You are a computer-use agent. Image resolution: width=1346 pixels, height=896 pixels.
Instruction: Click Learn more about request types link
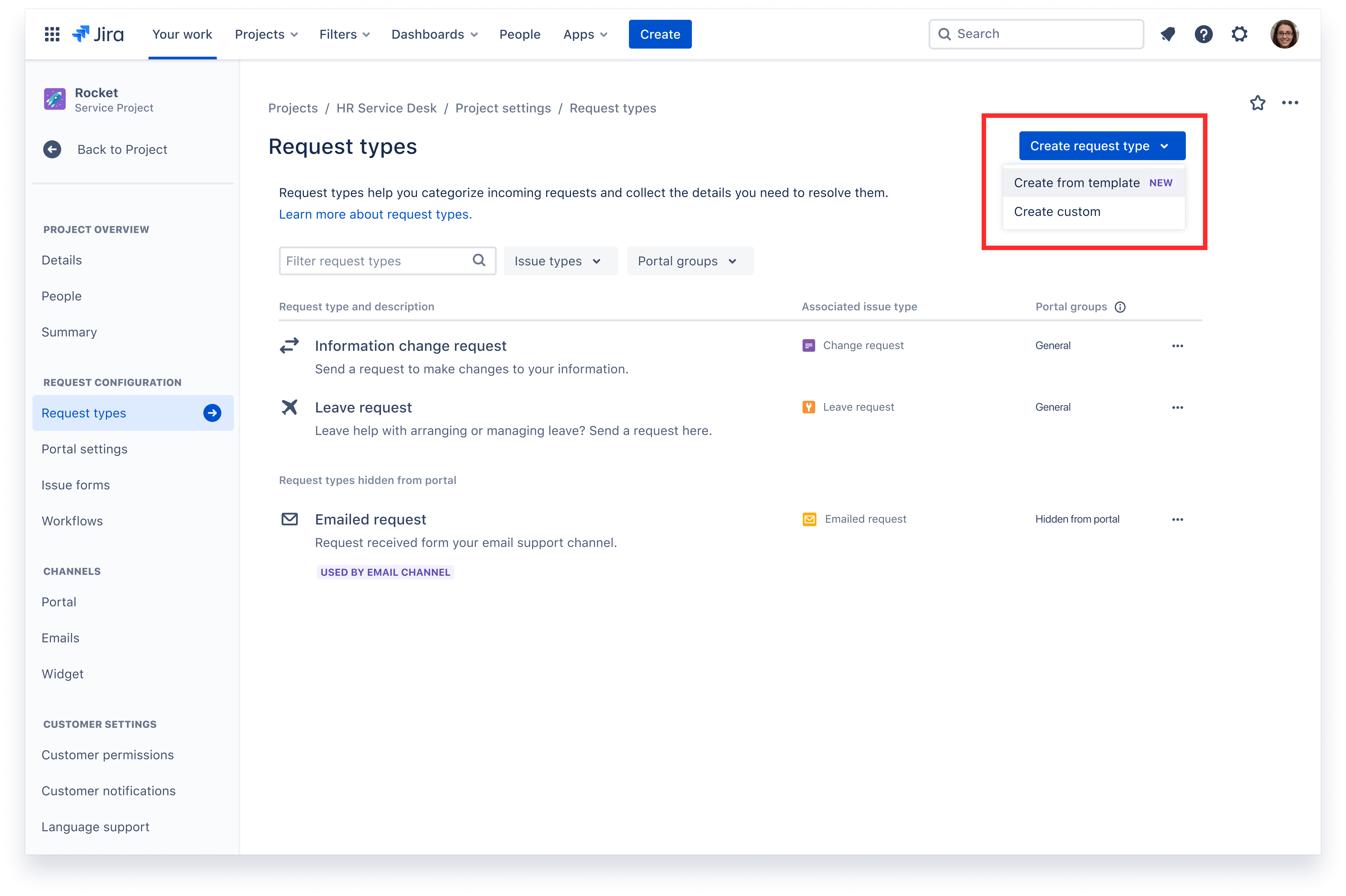point(375,214)
